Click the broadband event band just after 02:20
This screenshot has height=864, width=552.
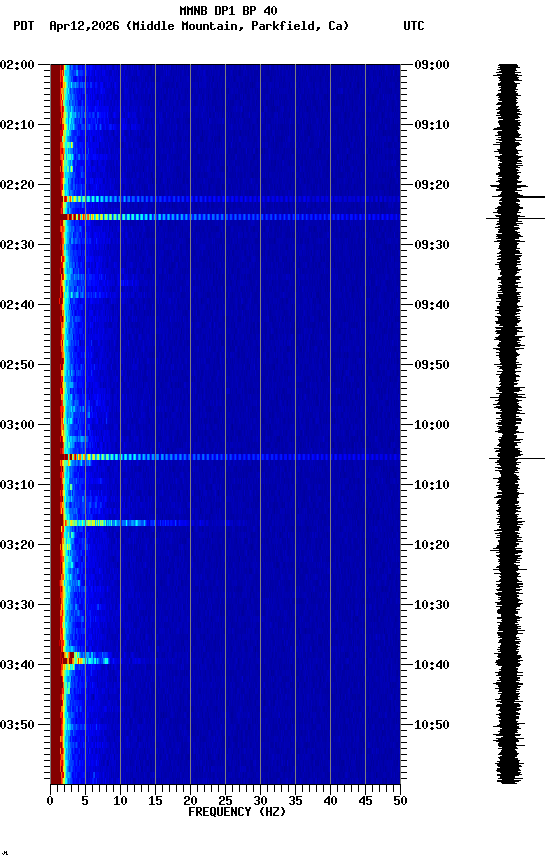coord(231,199)
